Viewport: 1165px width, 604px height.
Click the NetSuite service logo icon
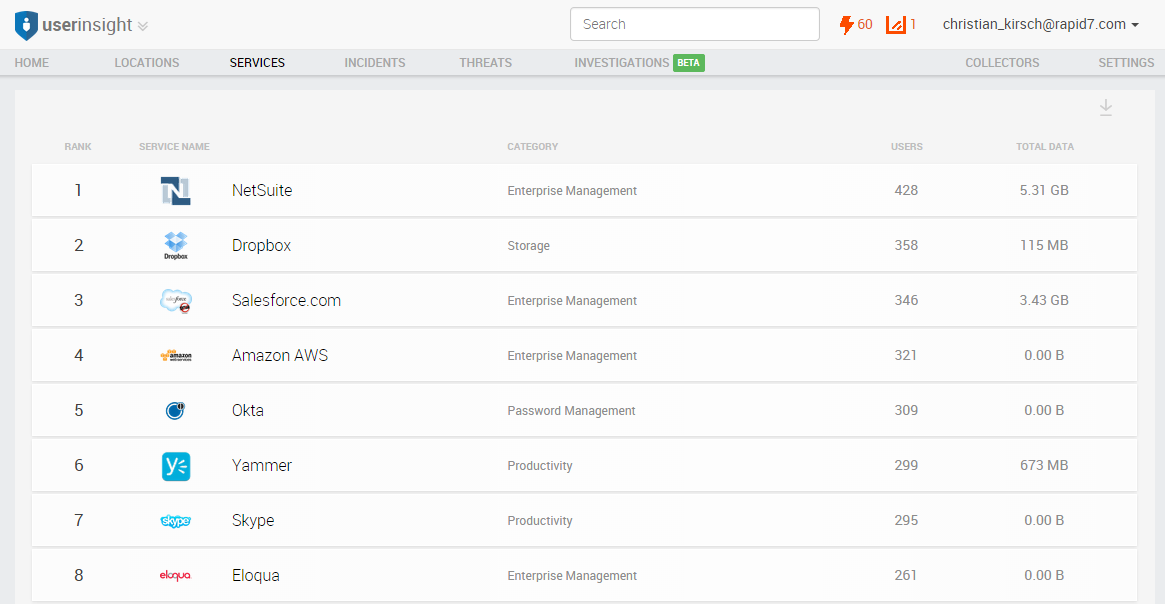tap(176, 191)
